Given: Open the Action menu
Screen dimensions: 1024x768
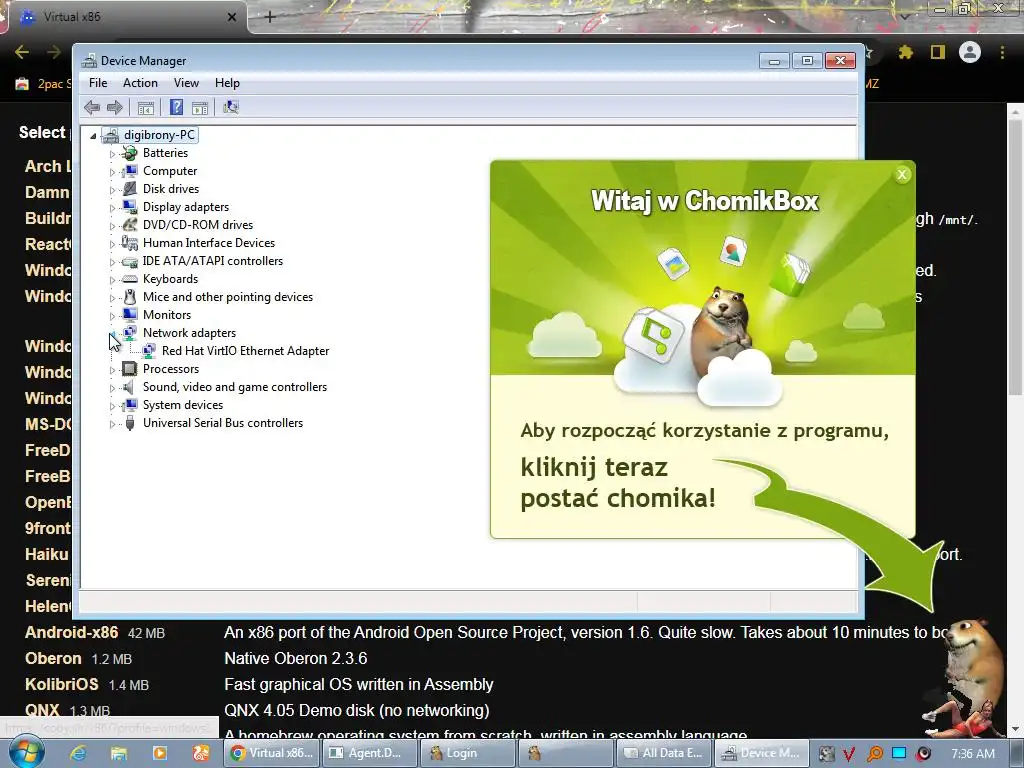Looking at the screenshot, I should pos(140,83).
